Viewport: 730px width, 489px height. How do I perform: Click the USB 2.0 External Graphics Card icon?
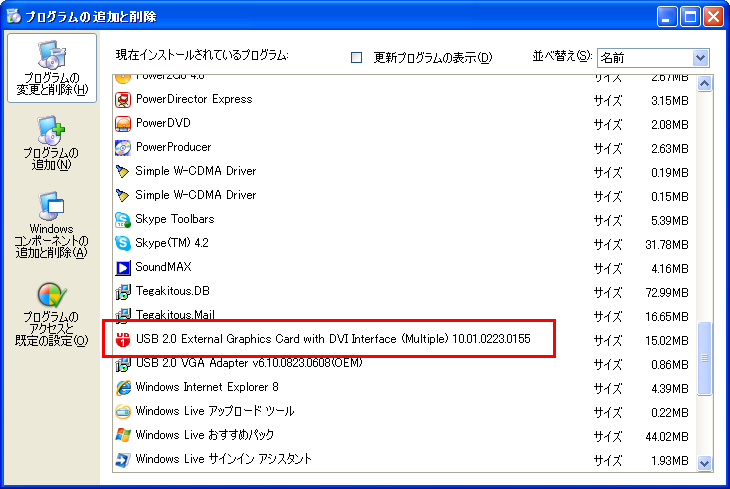pos(123,340)
